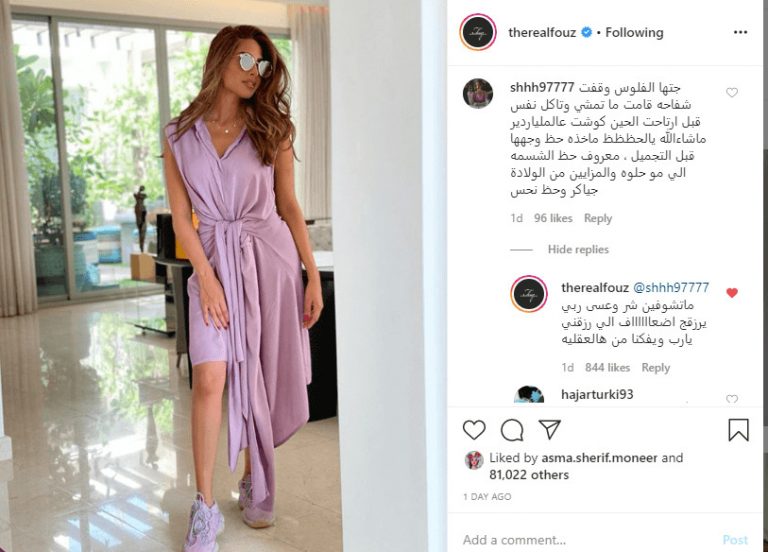Open shhh97777 commenter avatar

[478, 93]
